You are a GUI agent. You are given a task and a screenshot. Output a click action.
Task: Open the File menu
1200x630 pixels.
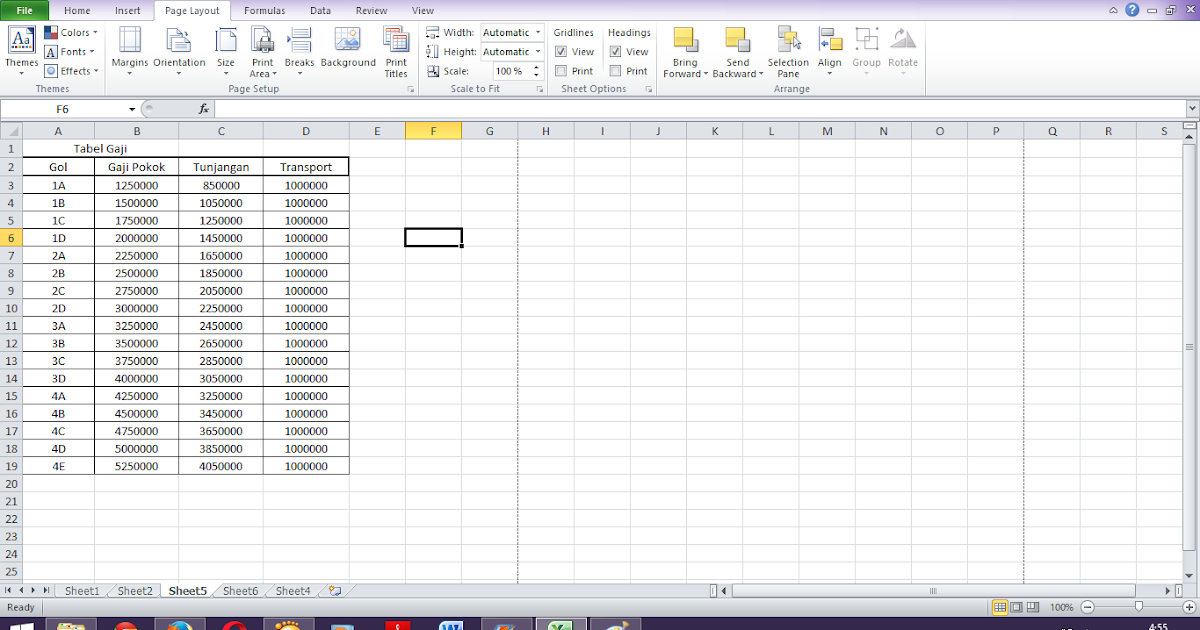coord(24,10)
